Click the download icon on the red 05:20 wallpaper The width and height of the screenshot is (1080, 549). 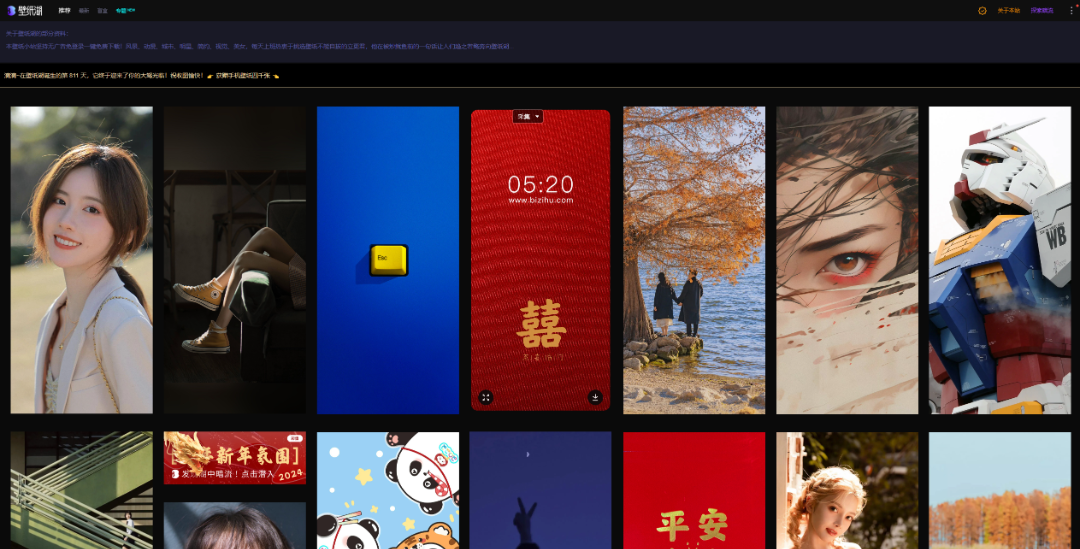[595, 397]
